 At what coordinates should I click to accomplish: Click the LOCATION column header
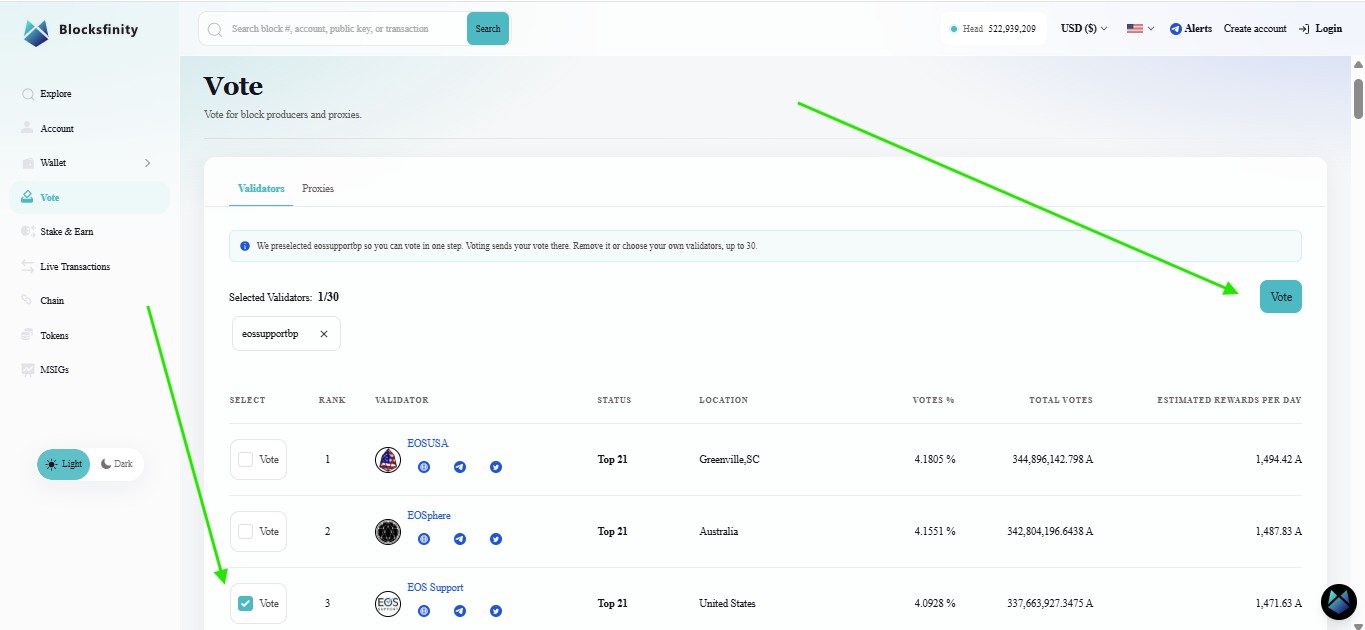(723, 400)
